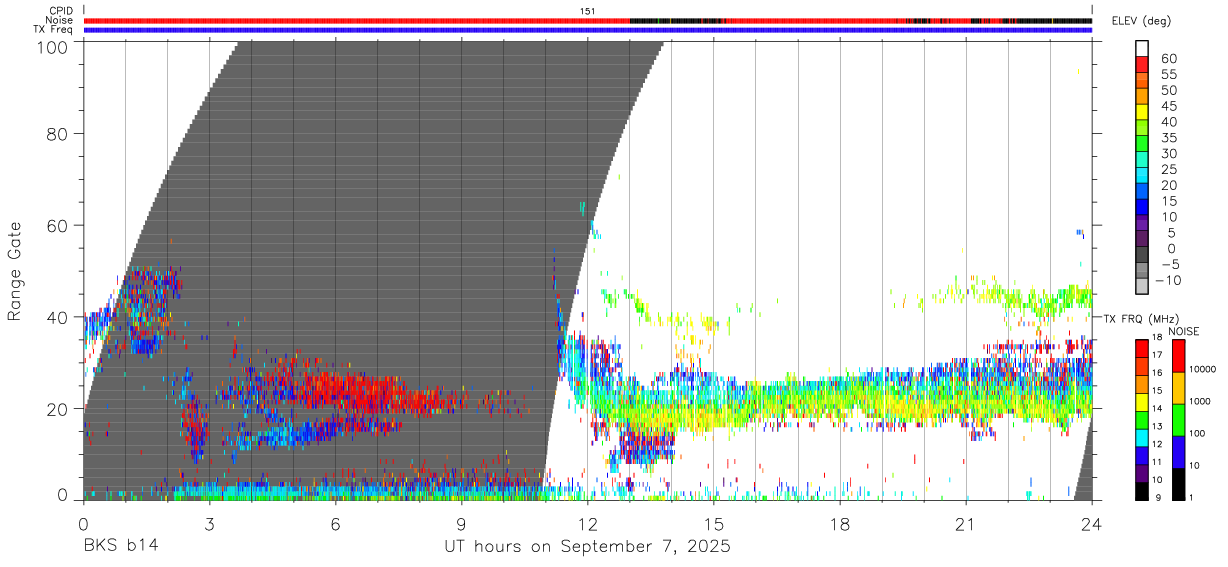Click the 16 label on TX FRQ scale
Screen dimensions: 1228x567
coord(1156,373)
